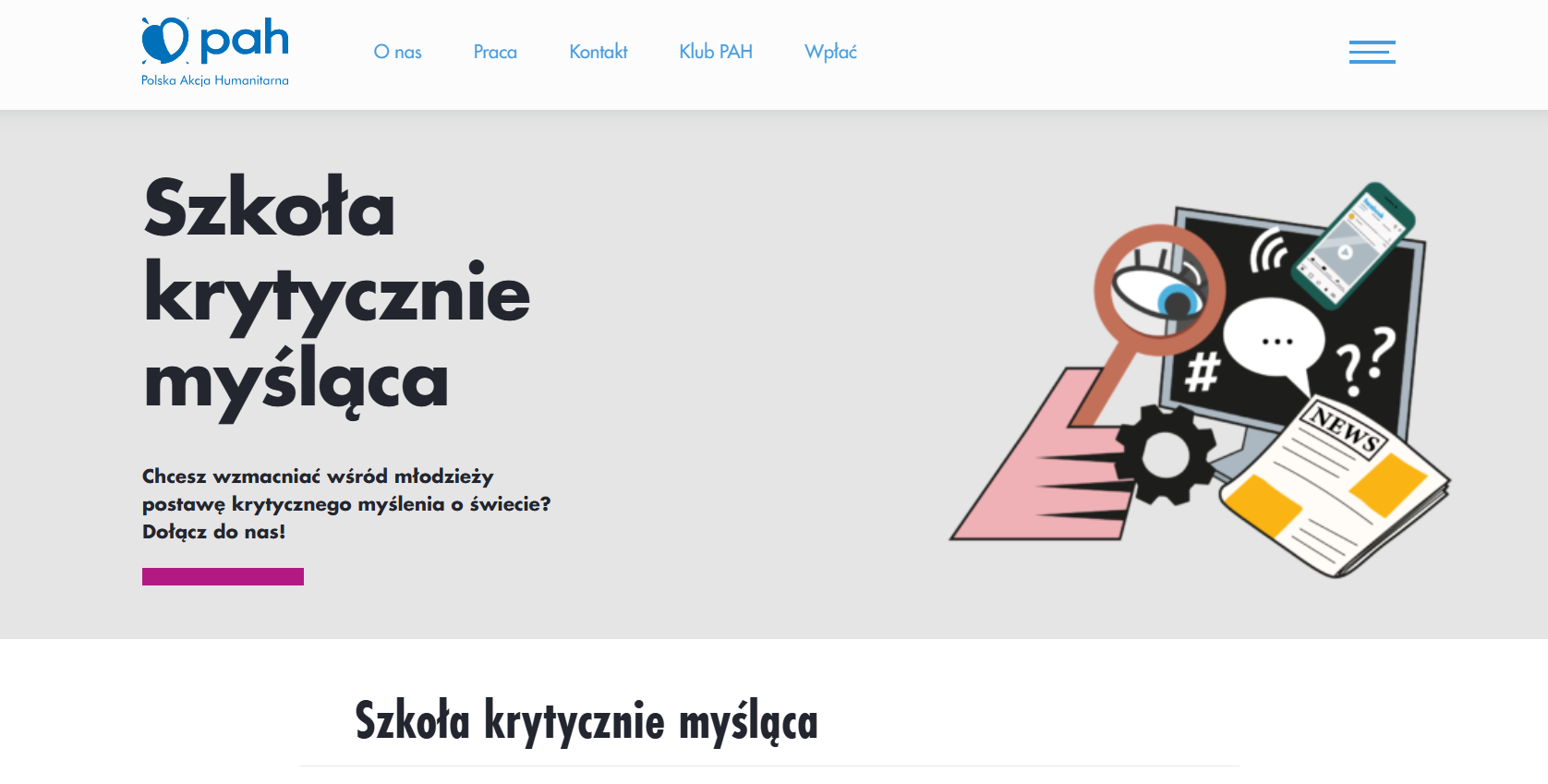The width and height of the screenshot is (1548, 784).
Task: Navigate to Klub PAH
Action: point(716,52)
